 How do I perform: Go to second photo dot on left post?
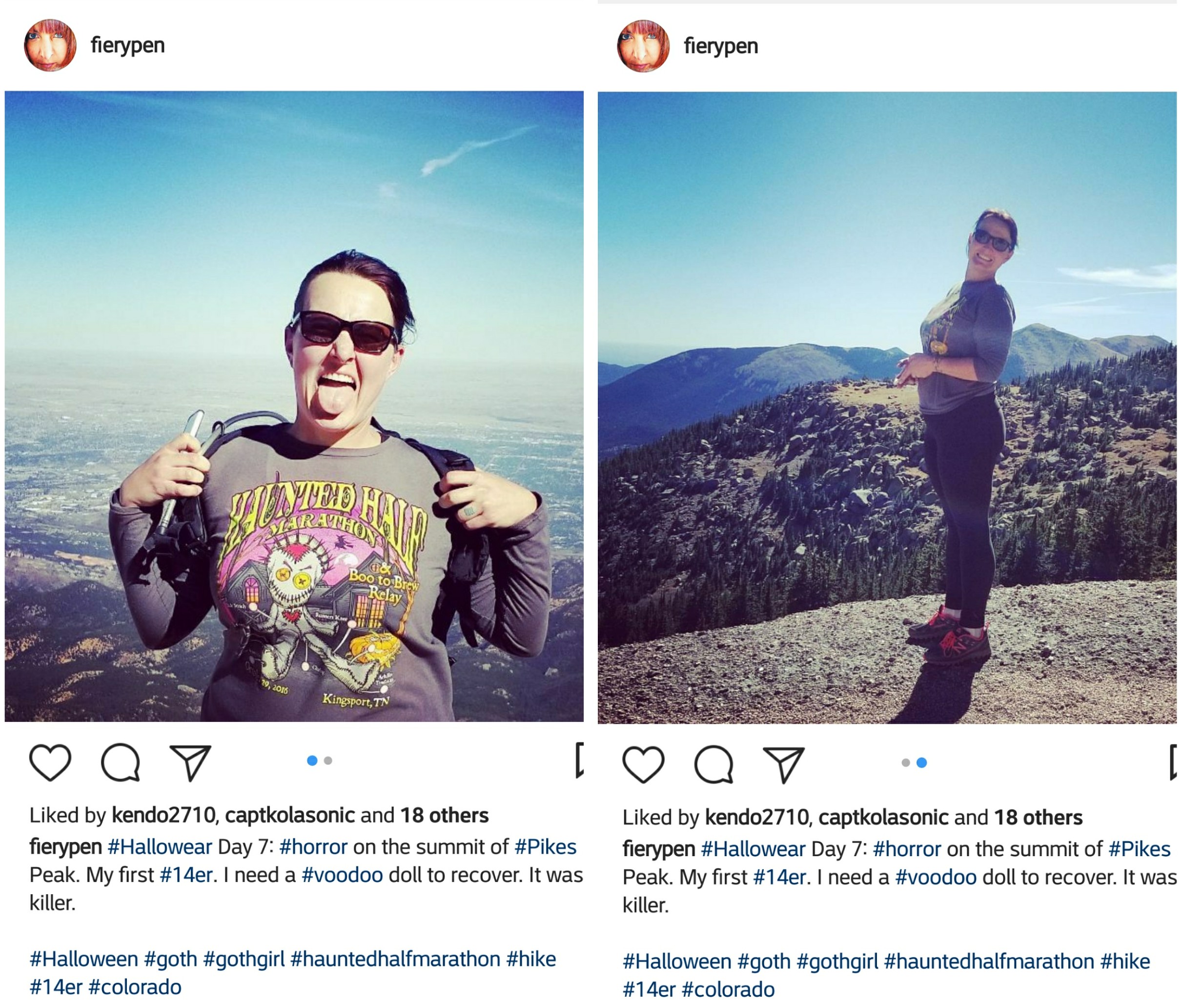click(328, 761)
